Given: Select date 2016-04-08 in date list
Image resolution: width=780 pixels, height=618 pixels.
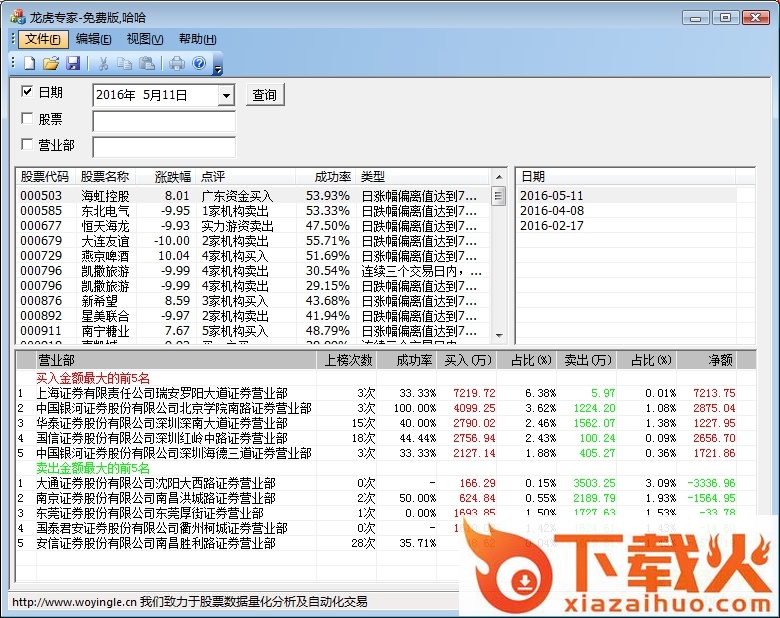Looking at the screenshot, I should point(551,211).
